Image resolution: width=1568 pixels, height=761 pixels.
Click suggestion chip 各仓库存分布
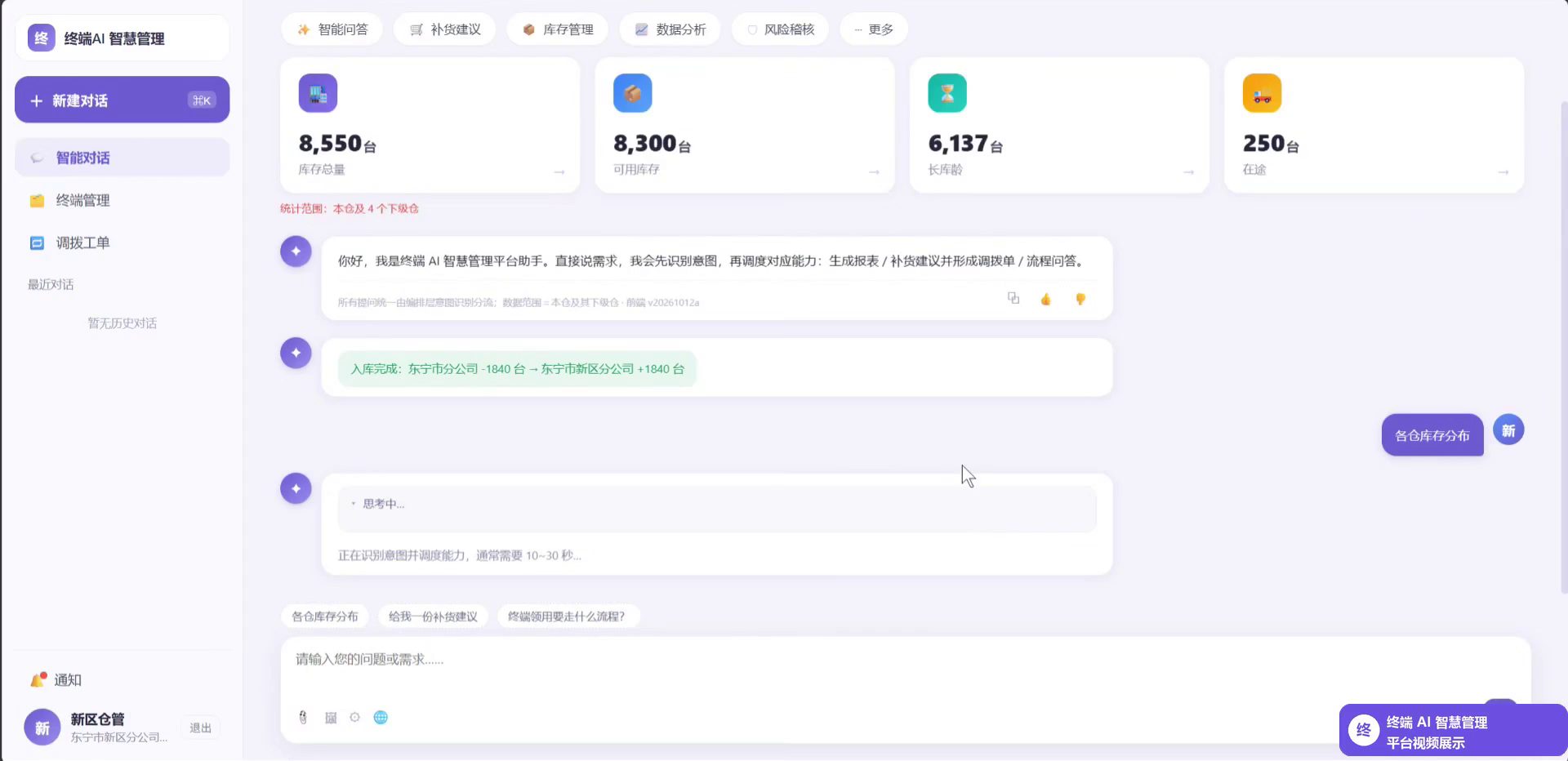pyautogui.click(x=325, y=616)
